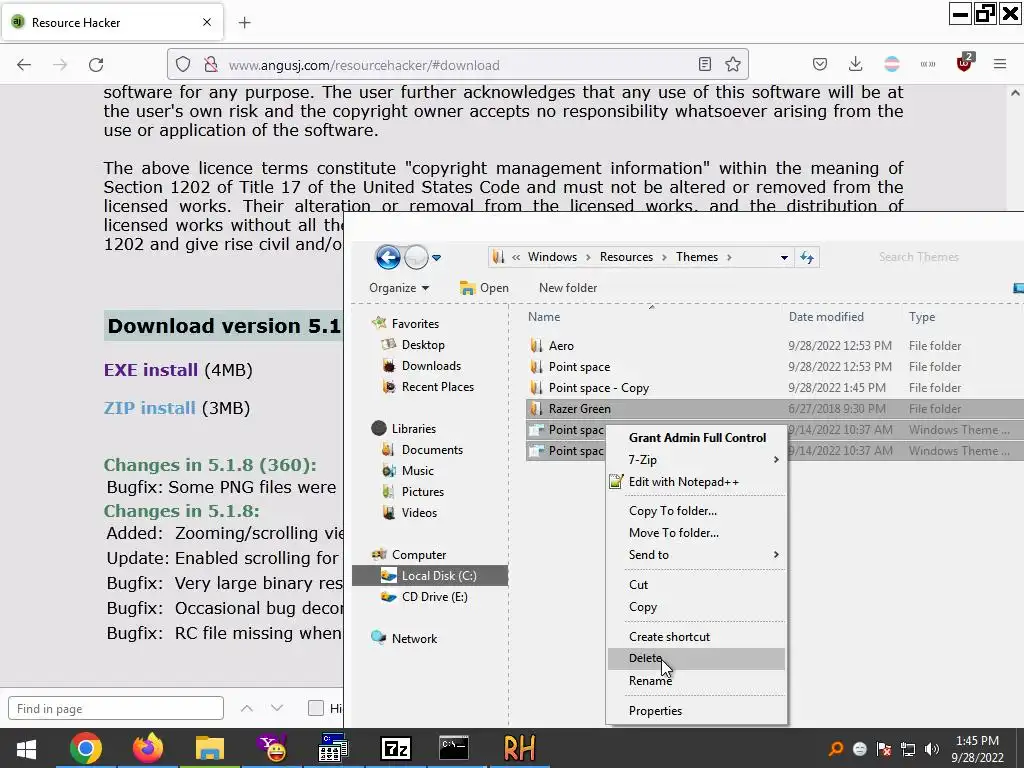Image resolution: width=1024 pixels, height=768 pixels.
Task: Click the Open toolbar button in Explorer
Action: tap(484, 288)
